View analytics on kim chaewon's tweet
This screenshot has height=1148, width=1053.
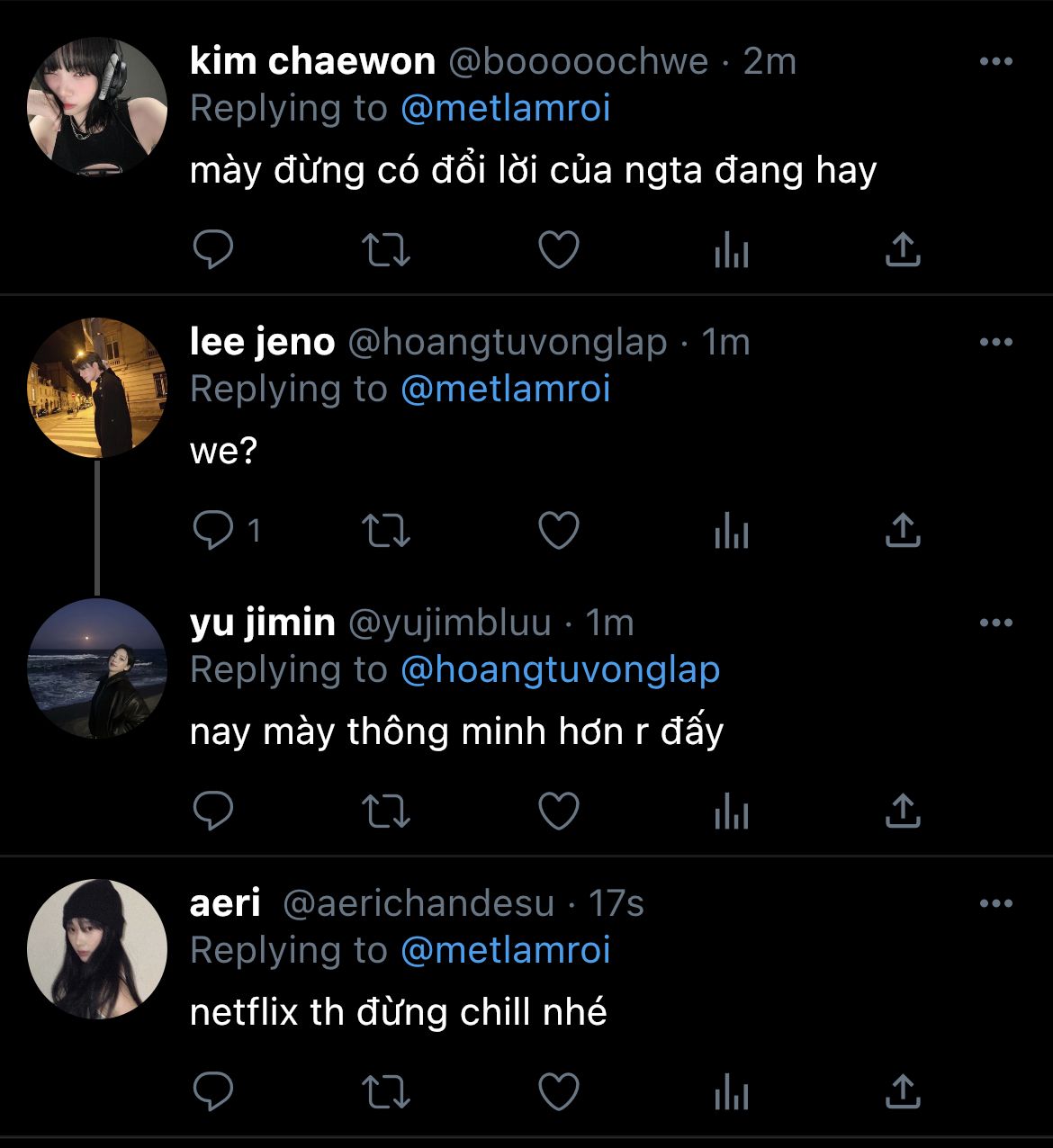(x=731, y=250)
